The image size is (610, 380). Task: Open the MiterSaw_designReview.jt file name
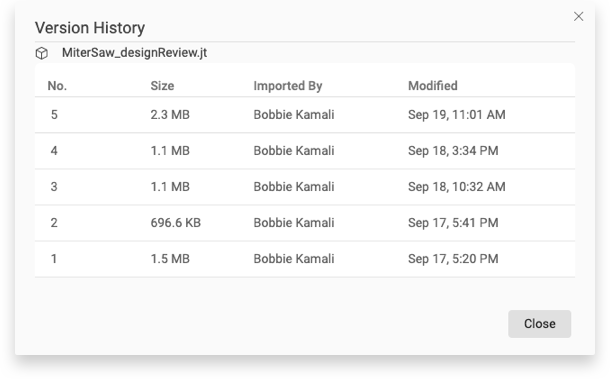[134, 53]
